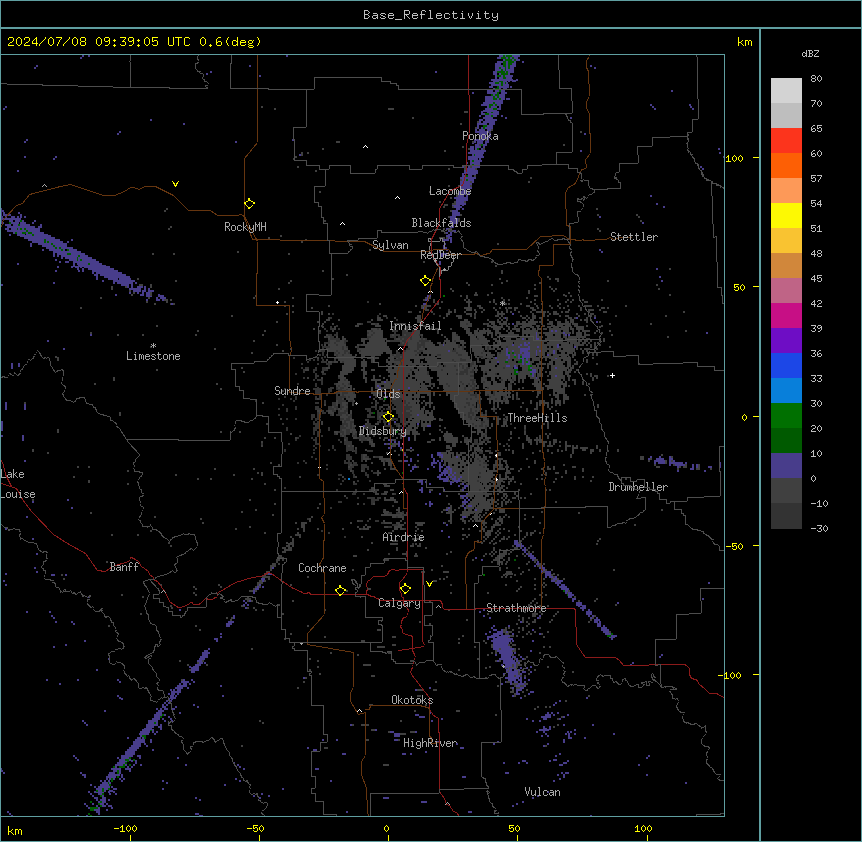Select the royal blue 36-33 dBZ swatch
862x842 pixels.
coord(786,365)
